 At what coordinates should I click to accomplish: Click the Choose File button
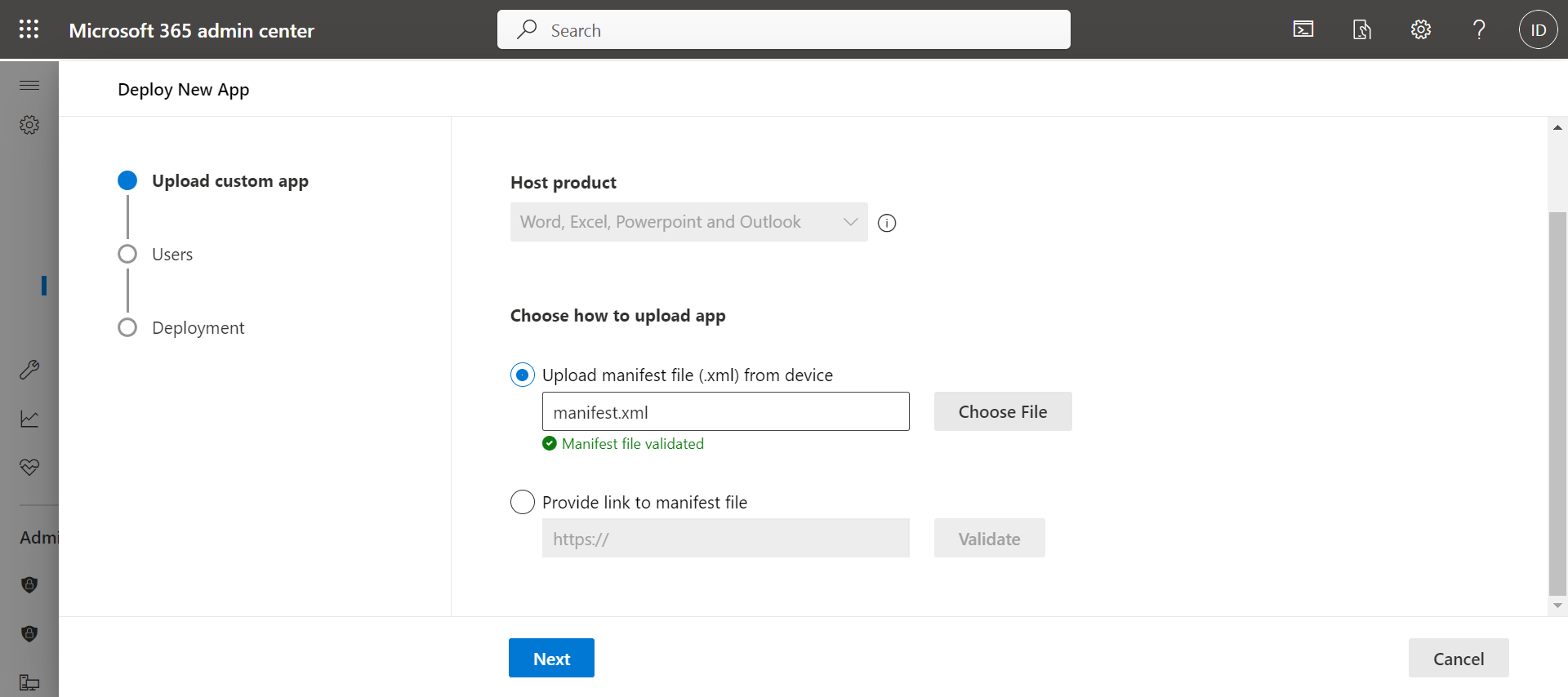pos(1002,412)
